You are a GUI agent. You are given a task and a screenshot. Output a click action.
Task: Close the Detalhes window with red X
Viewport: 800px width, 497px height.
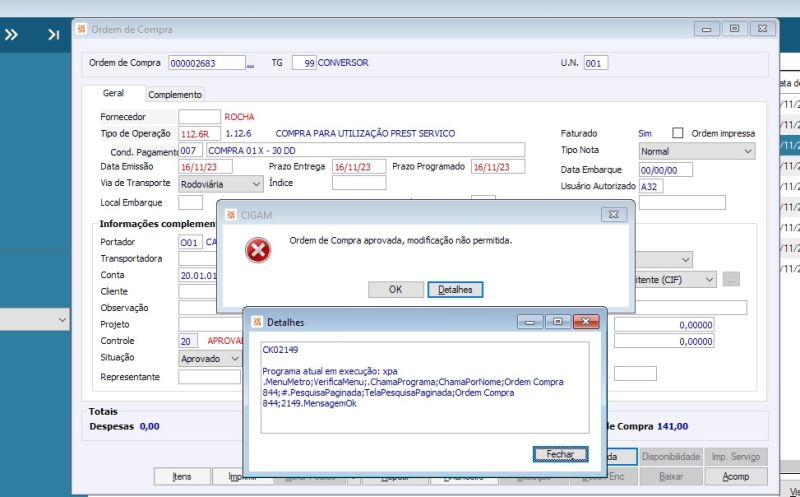click(x=586, y=321)
